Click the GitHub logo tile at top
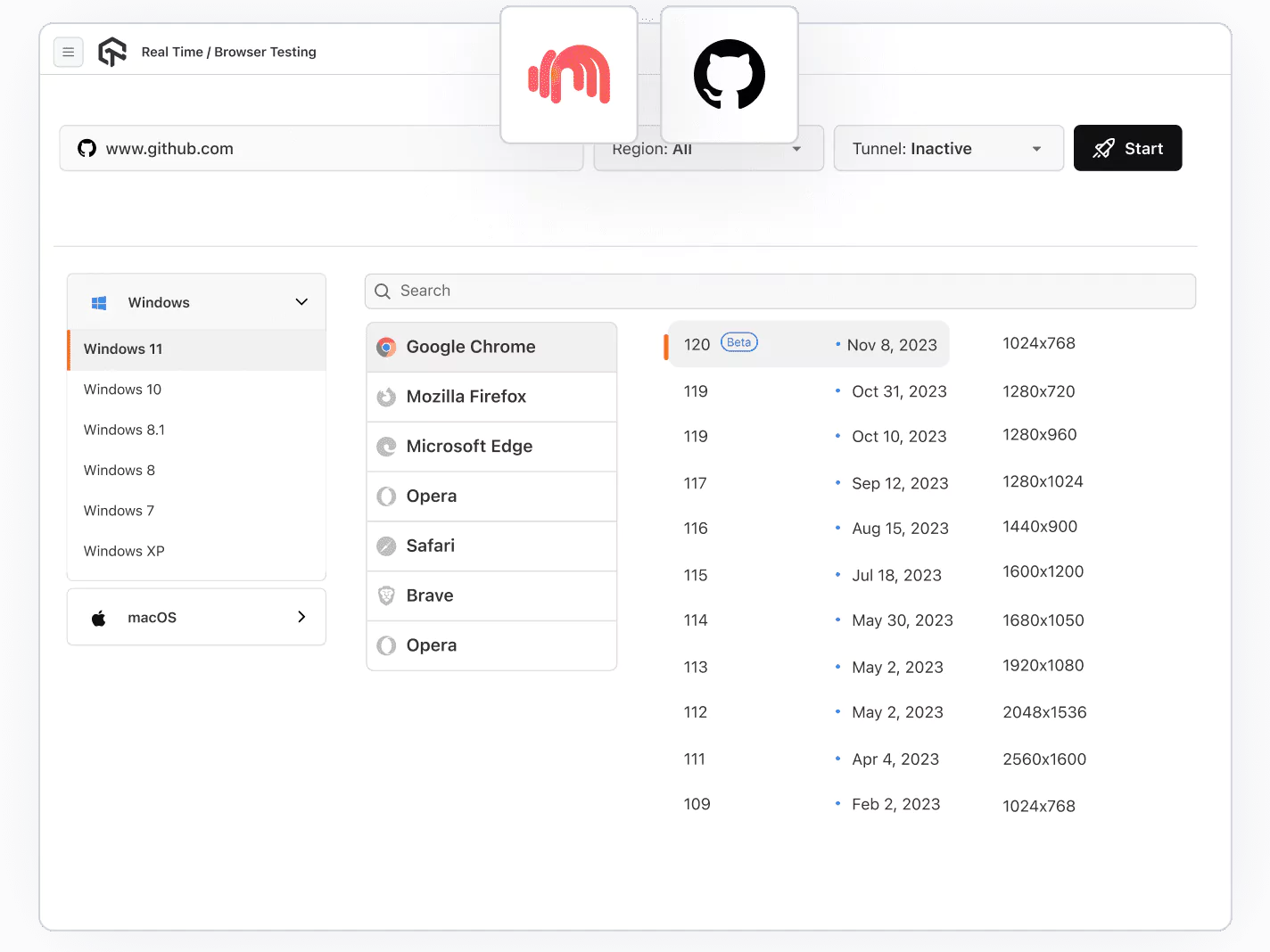 pyautogui.click(x=729, y=75)
